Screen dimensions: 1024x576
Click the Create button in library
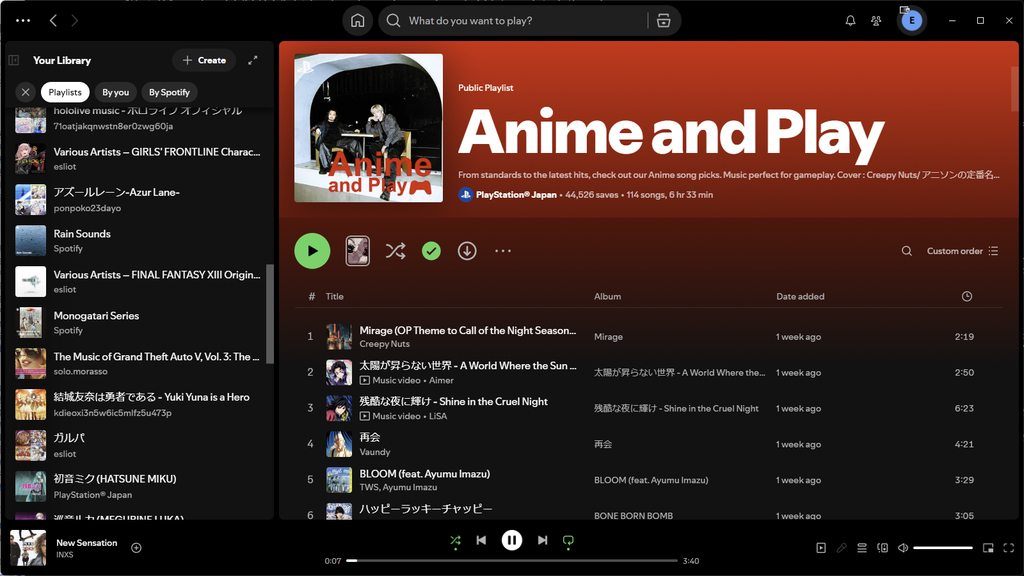(204, 60)
